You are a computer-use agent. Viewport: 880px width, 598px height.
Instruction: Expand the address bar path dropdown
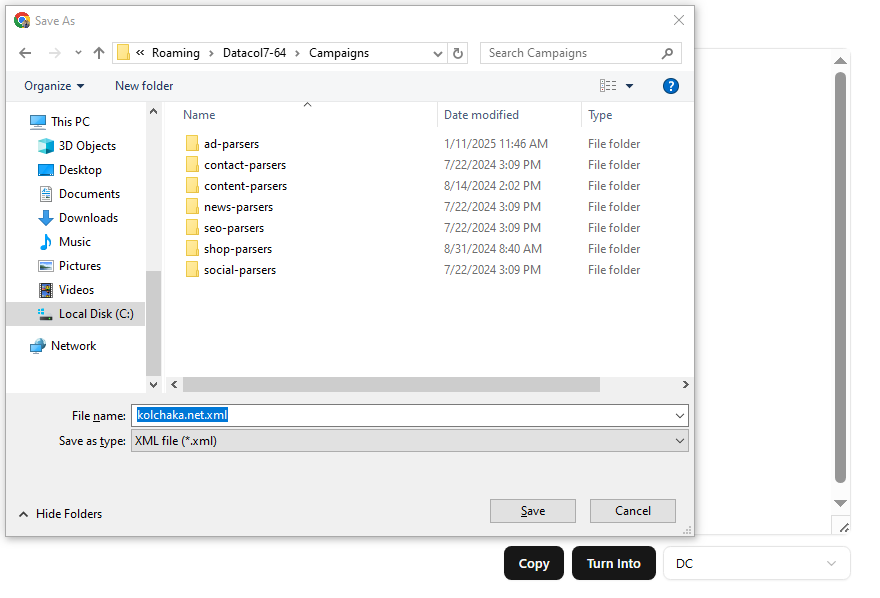[x=438, y=53]
